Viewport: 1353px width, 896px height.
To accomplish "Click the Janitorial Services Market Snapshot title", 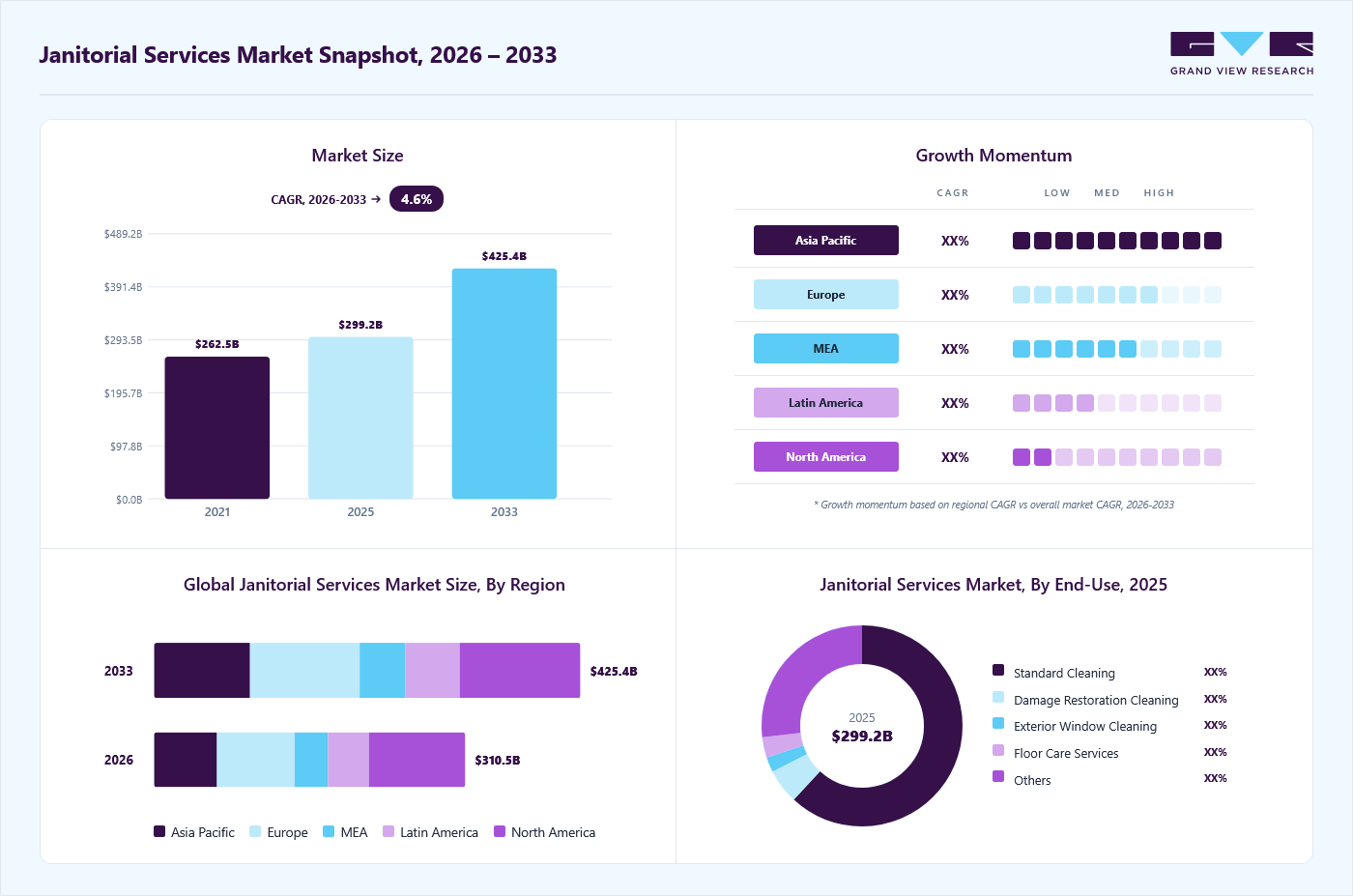I will click(298, 55).
